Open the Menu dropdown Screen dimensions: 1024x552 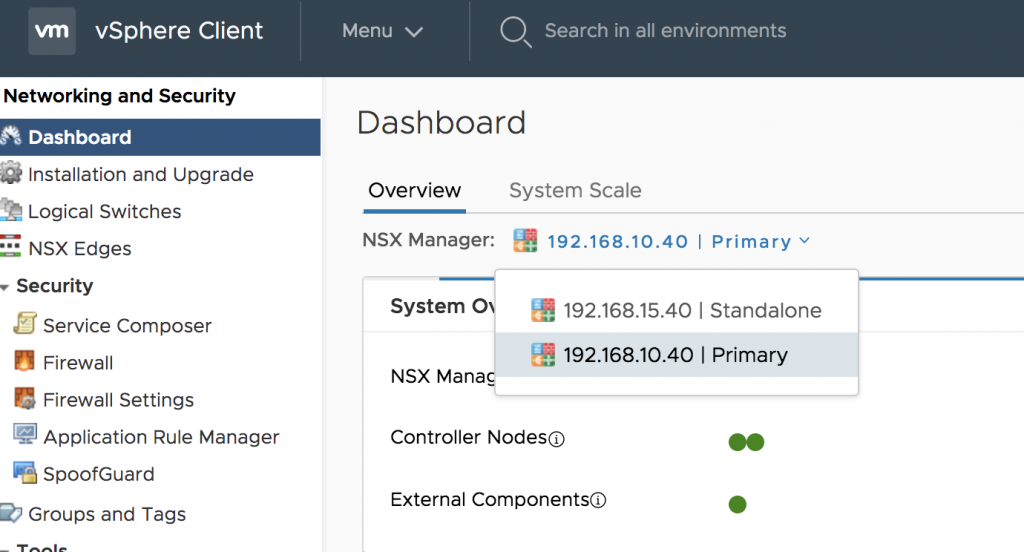(x=382, y=31)
